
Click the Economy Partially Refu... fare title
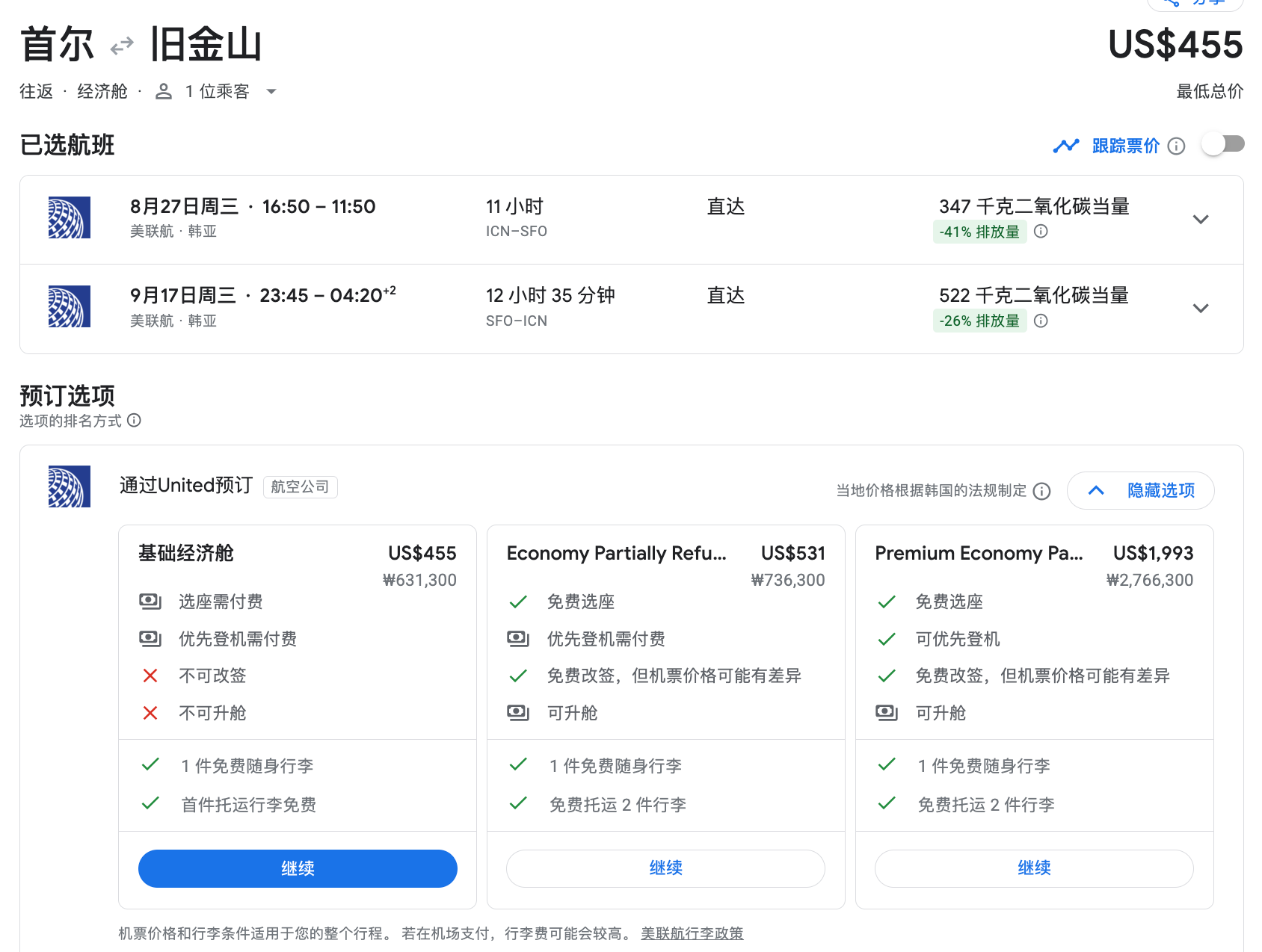617,553
